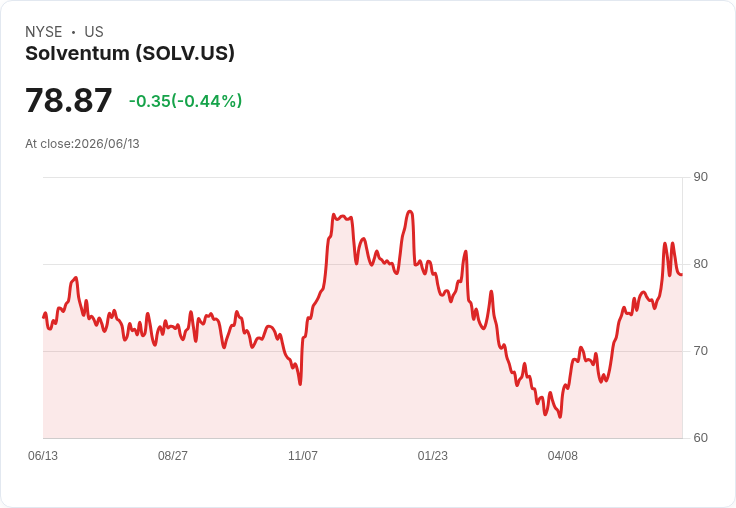
Task: Click the 01/23 x-axis date label
Action: pos(433,456)
